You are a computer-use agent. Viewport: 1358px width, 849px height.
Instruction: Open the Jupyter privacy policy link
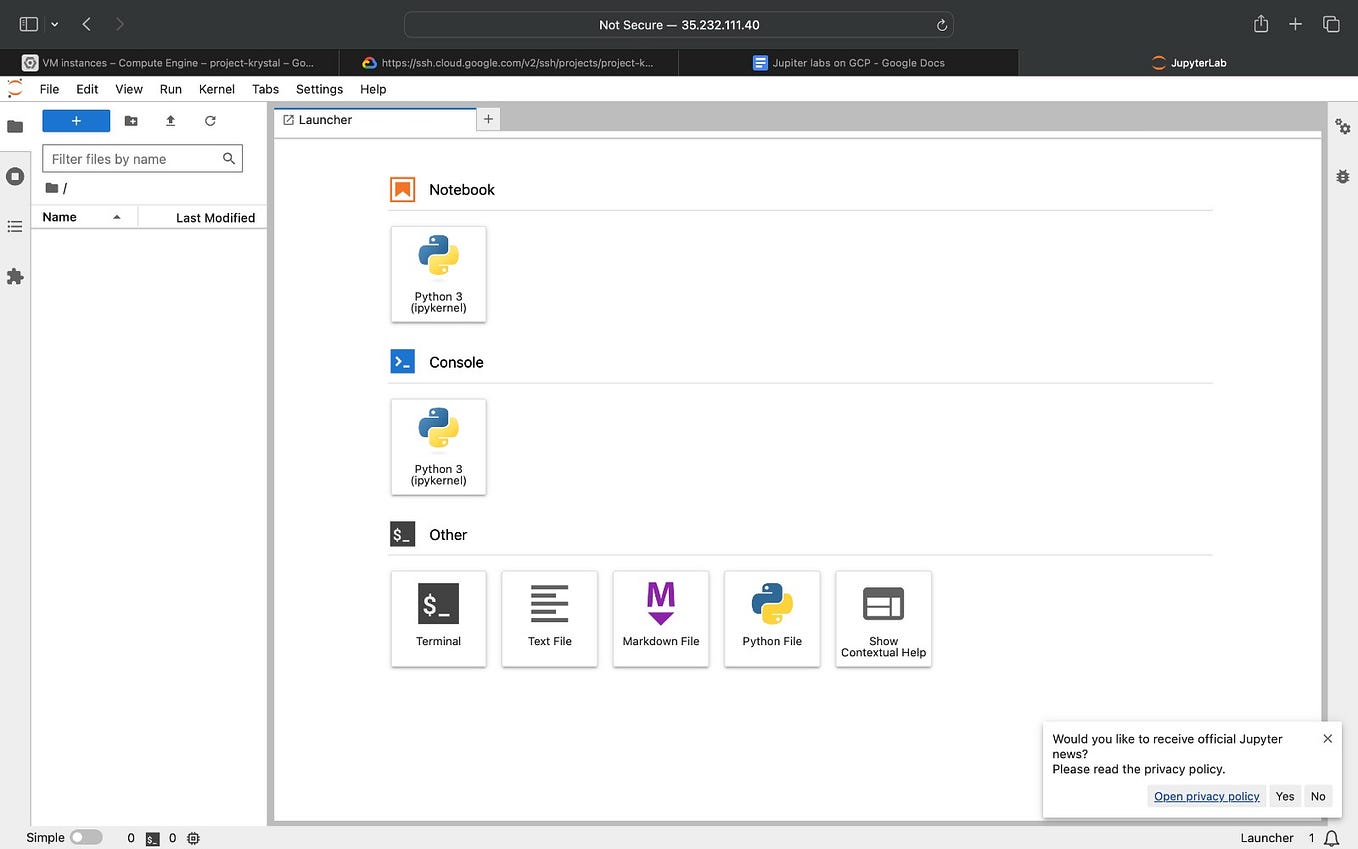pos(1206,796)
